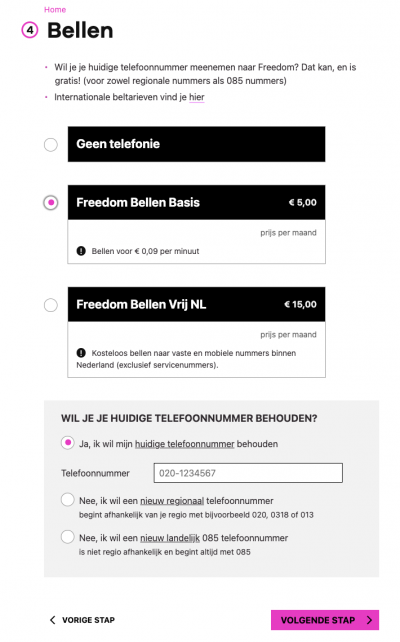
Task: Click the 'nieuw landelijk' underlined link
Action: coord(170,538)
